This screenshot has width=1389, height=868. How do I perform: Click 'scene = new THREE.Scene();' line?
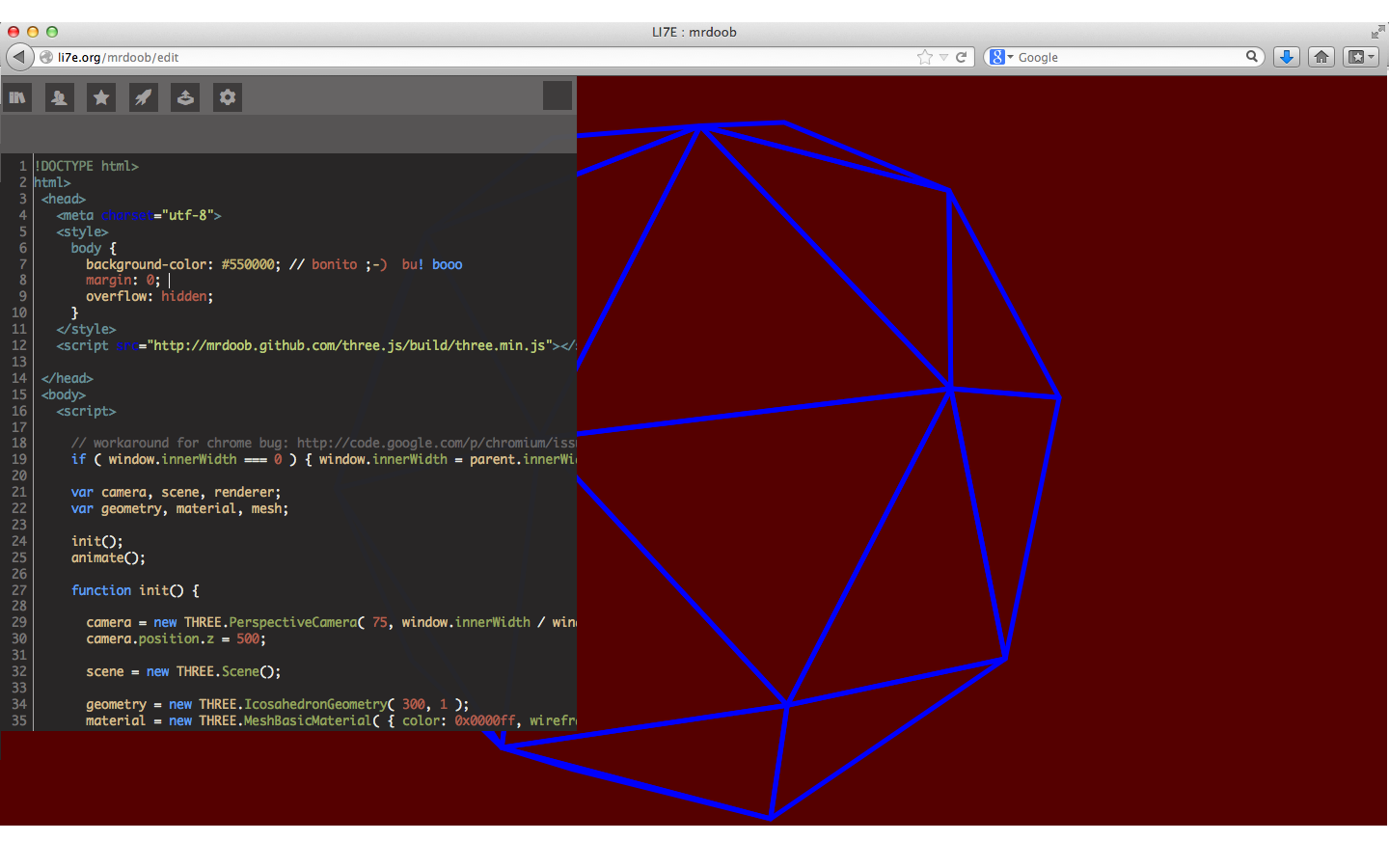pyautogui.click(x=183, y=671)
